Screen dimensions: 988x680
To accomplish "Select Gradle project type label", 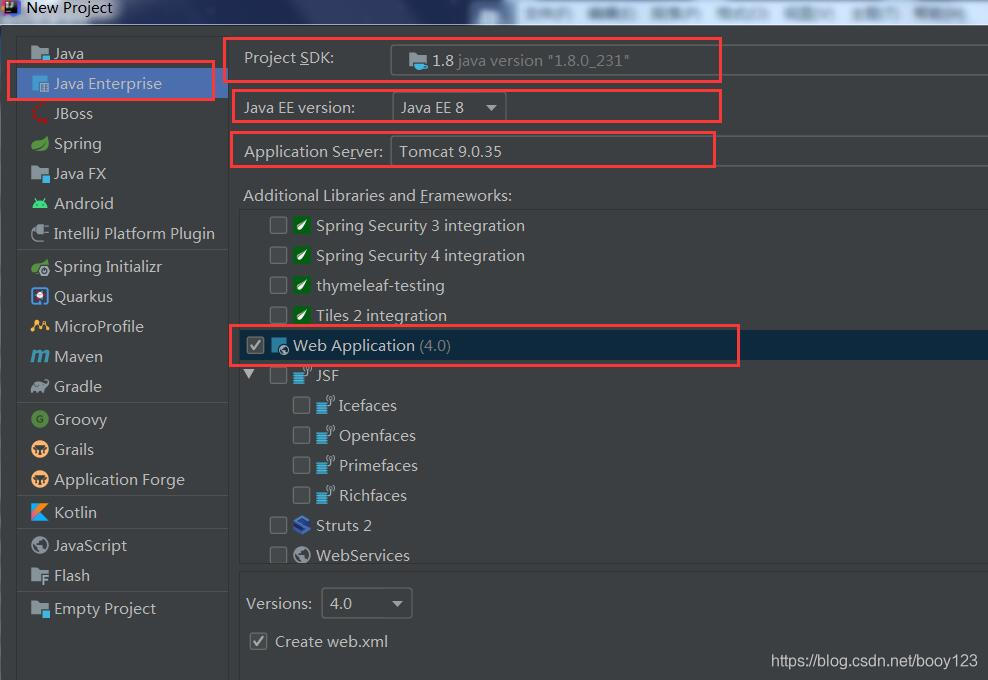I will point(78,386).
